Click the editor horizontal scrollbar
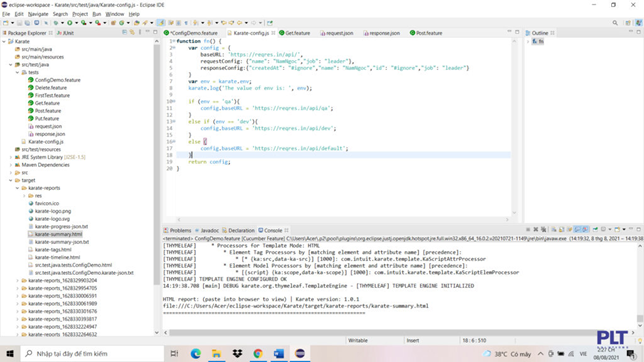This screenshot has height=362, width=644. [343, 219]
